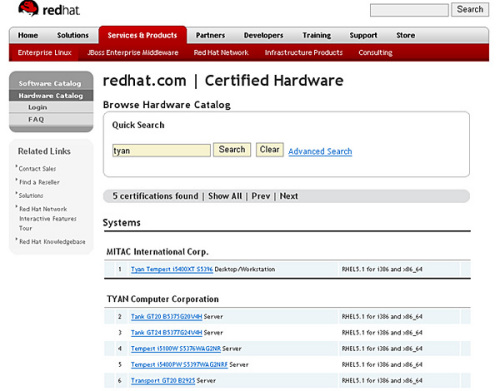
Task: Open Tyan Tempest i5400XT S5396 link
Action: (172, 269)
